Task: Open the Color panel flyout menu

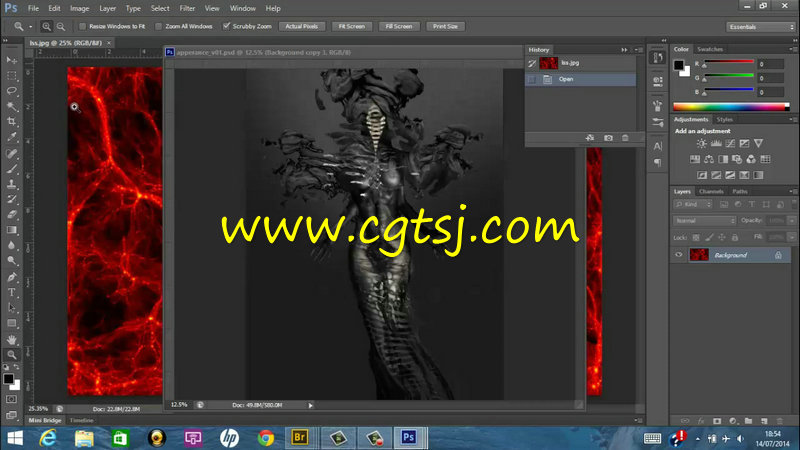Action: [792, 49]
